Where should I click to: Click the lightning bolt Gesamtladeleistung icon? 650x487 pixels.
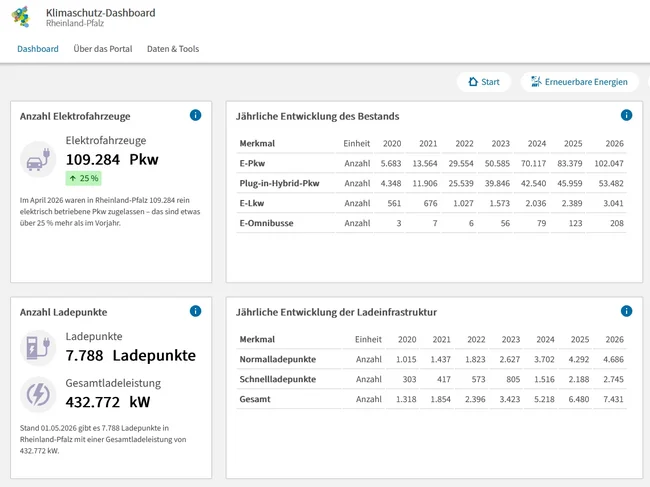point(38,394)
